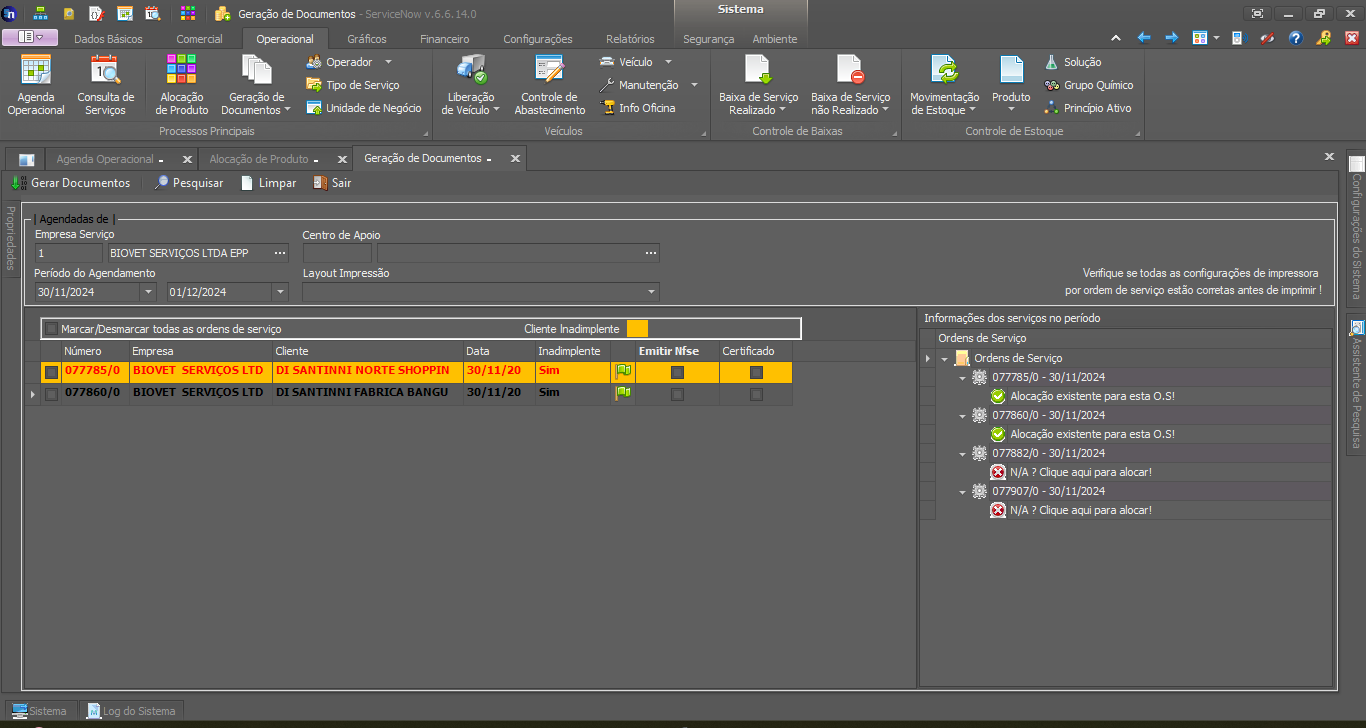Click Gerar Documentos button
Image resolution: width=1366 pixels, height=728 pixels.
70,183
